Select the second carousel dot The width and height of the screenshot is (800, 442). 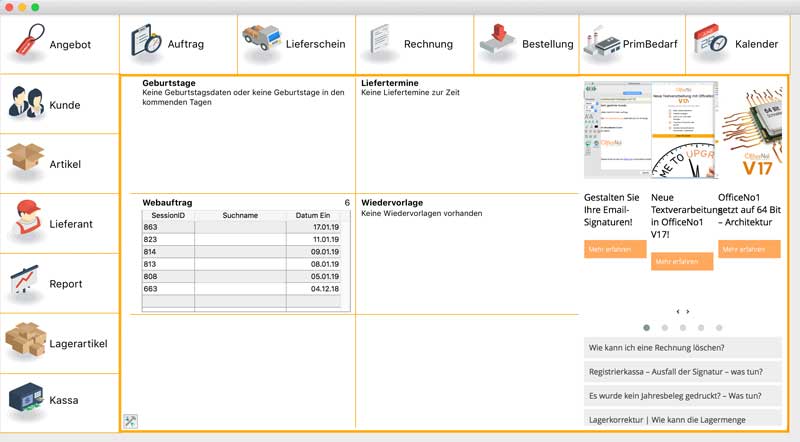point(664,328)
